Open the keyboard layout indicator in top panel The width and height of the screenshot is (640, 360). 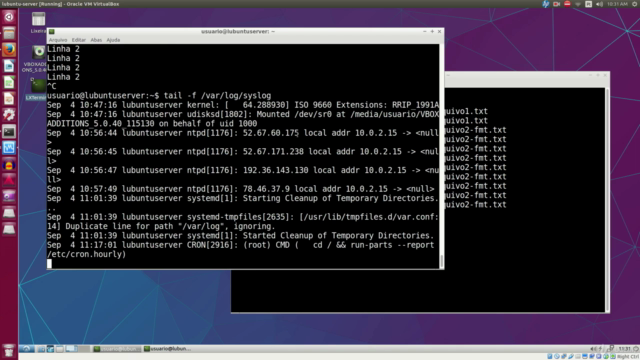pos(589,4)
